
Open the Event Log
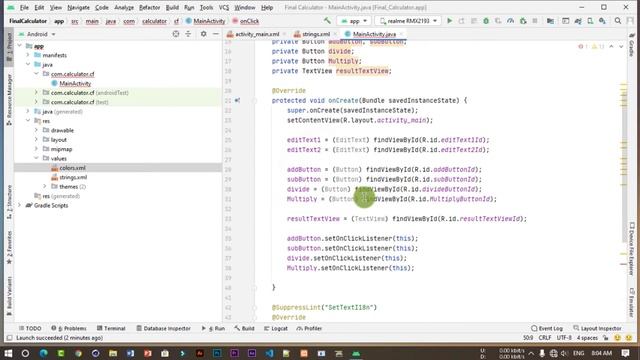pyautogui.click(x=547, y=328)
